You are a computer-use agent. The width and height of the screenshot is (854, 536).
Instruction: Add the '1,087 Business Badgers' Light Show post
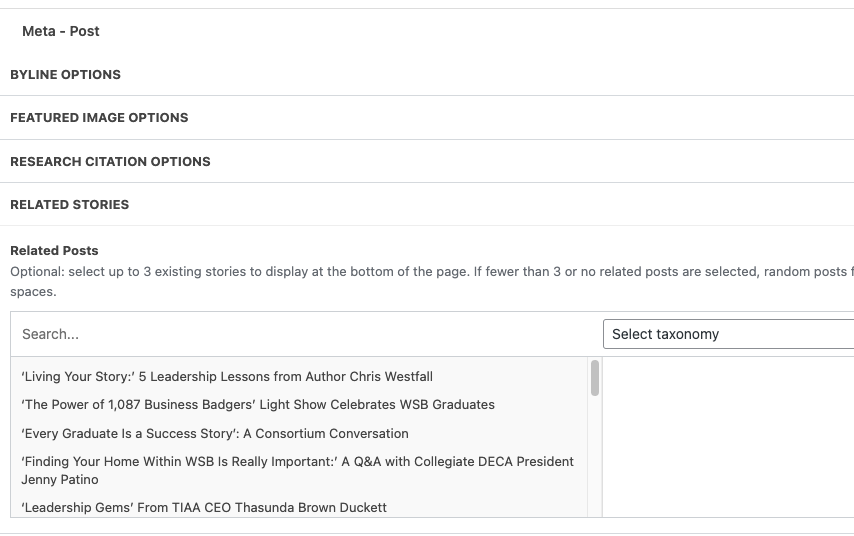(258, 405)
